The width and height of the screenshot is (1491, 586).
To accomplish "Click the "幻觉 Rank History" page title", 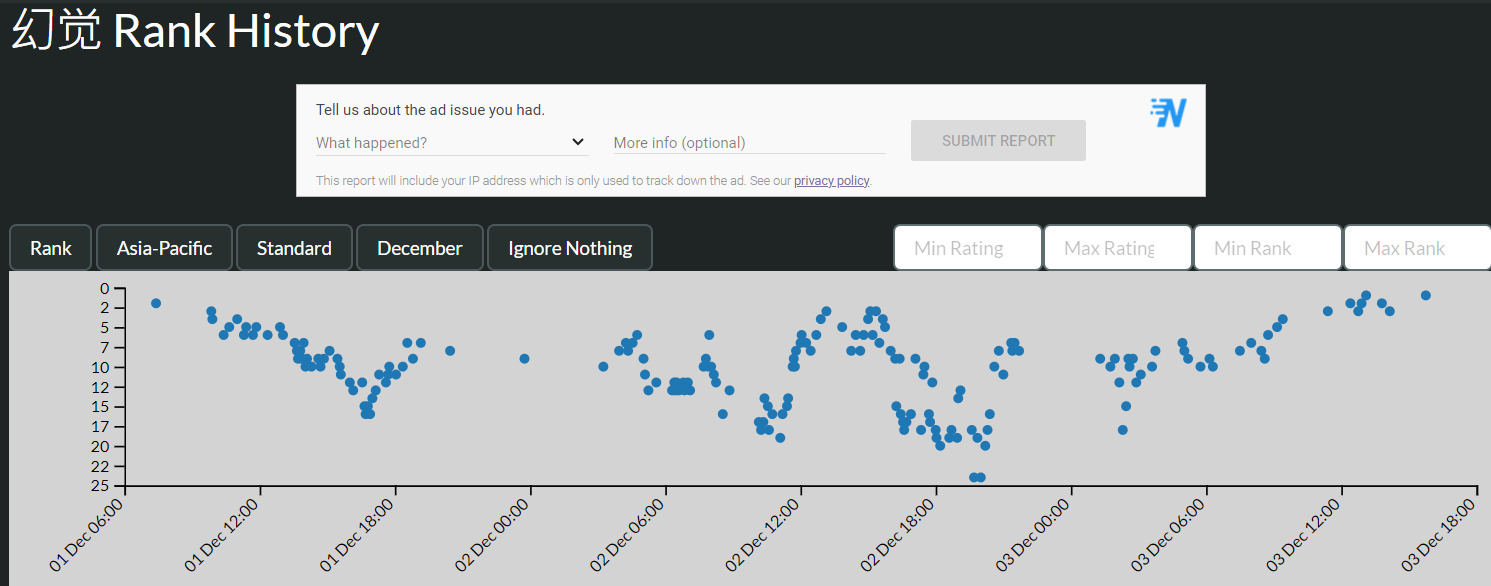I will click(195, 32).
